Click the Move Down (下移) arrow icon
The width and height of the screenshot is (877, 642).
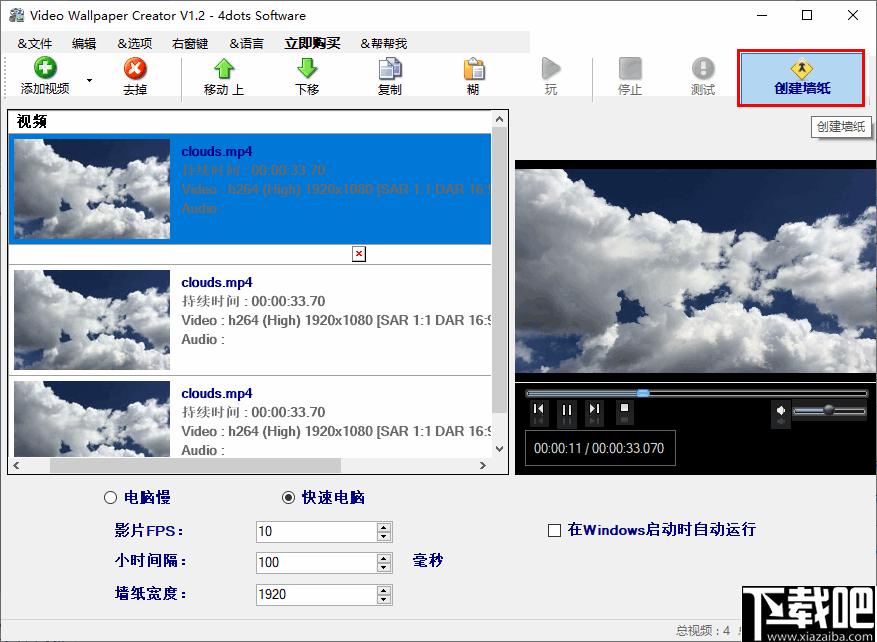pos(307,69)
